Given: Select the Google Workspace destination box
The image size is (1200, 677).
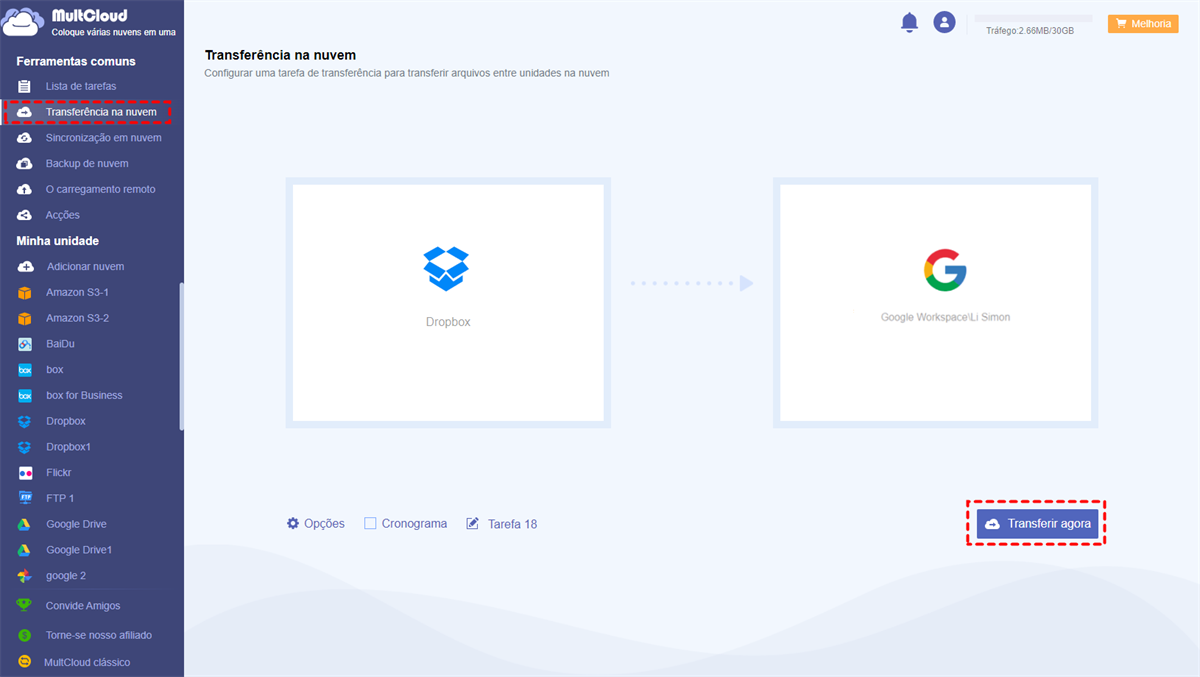Looking at the screenshot, I should pyautogui.click(x=936, y=302).
